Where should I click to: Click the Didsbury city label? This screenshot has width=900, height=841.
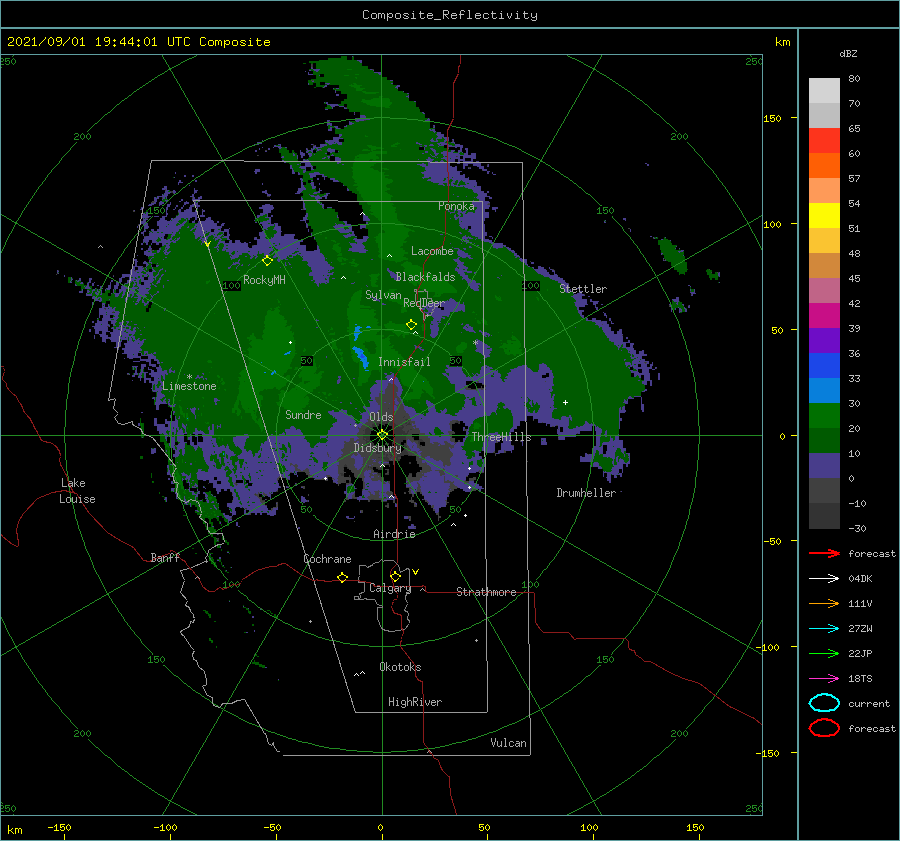pyautogui.click(x=377, y=448)
